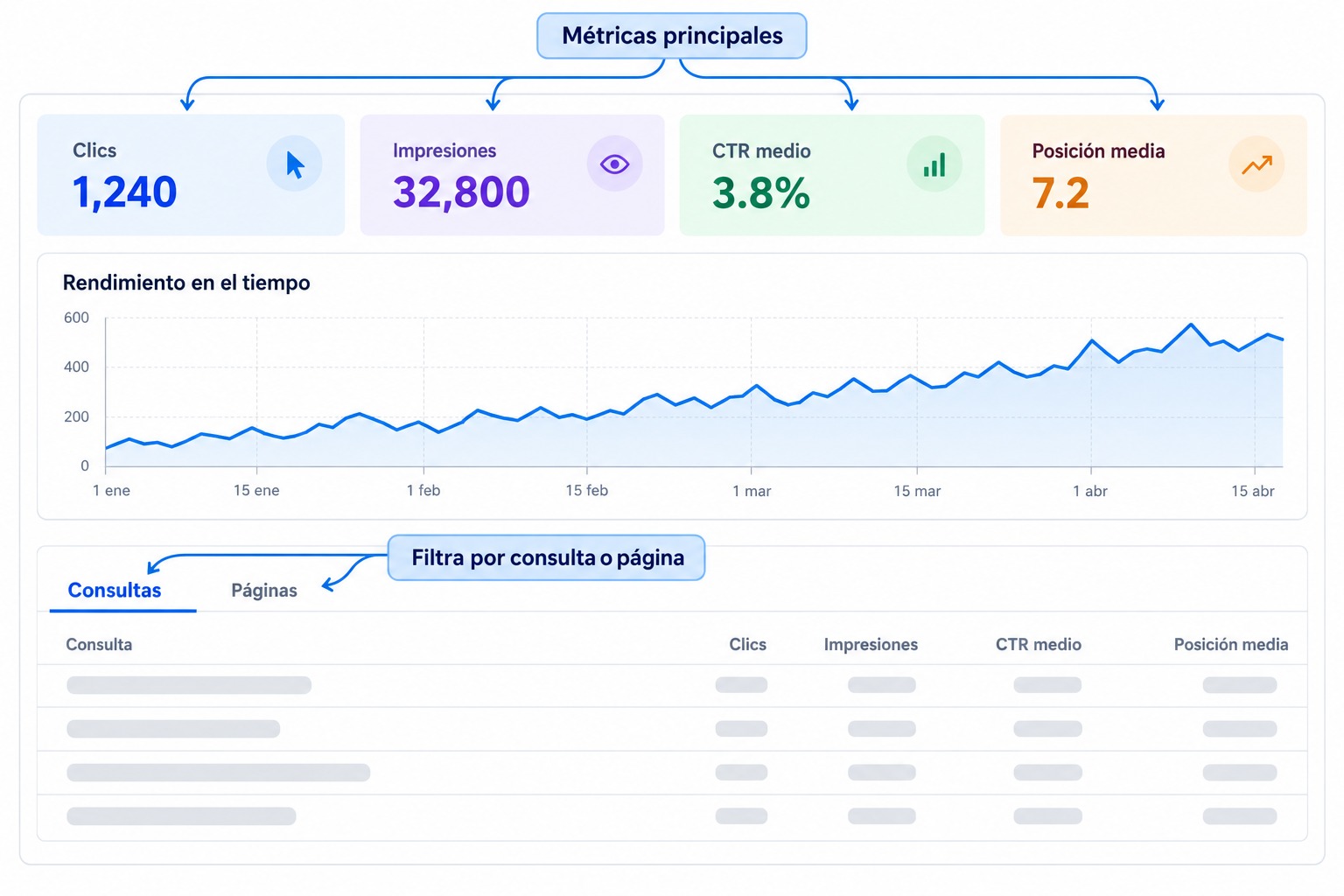Select the 1,240 clicks value
Image resolution: width=1344 pixels, height=896 pixels.
[124, 192]
